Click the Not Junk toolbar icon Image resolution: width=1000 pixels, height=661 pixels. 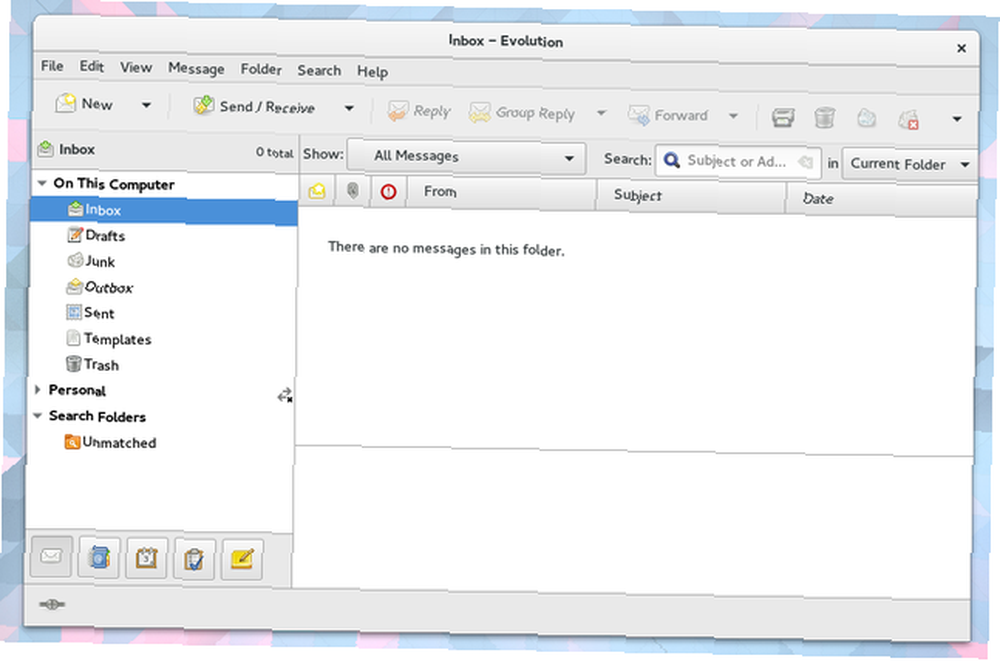coord(908,119)
